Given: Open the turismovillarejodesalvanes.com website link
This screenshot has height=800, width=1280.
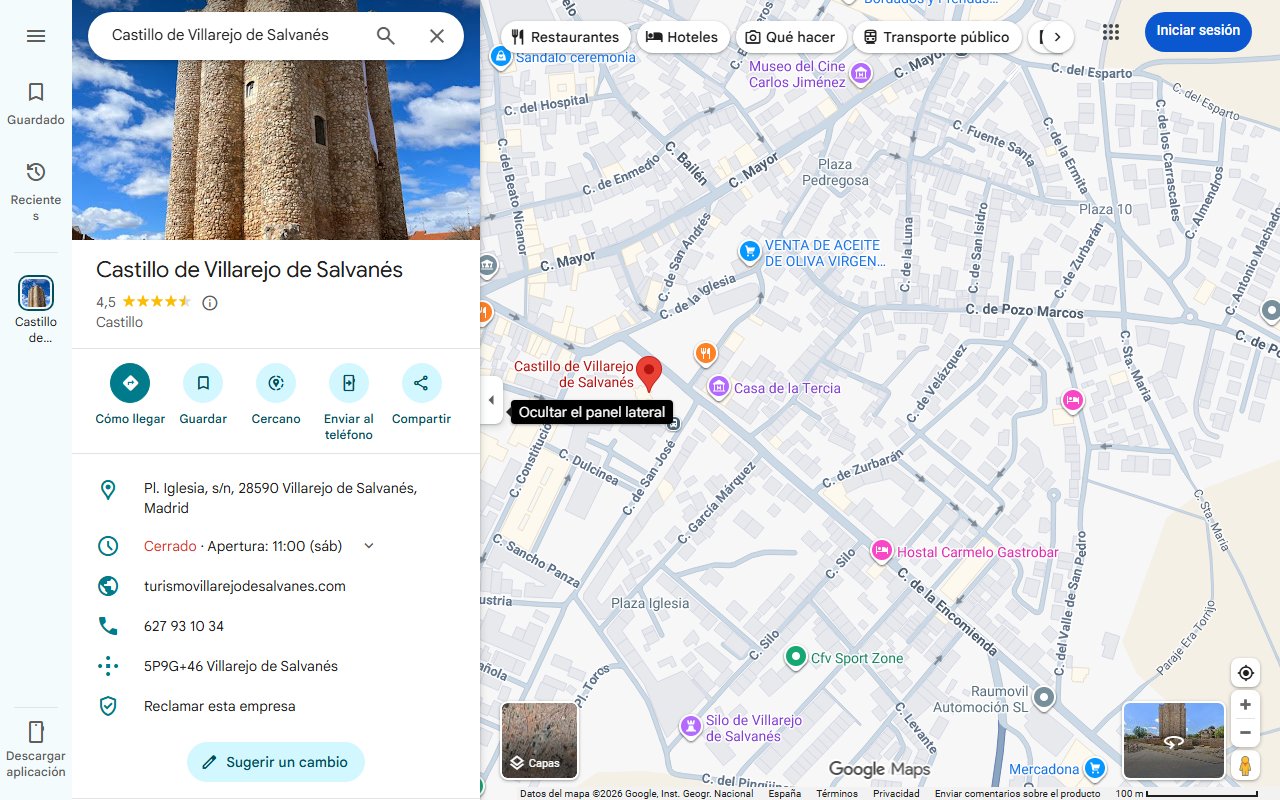Looking at the screenshot, I should (x=245, y=586).
